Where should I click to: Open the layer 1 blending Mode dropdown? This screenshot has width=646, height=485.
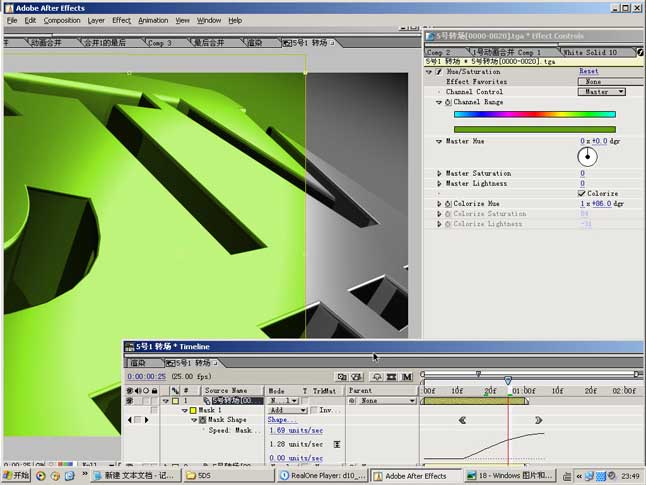coord(283,401)
